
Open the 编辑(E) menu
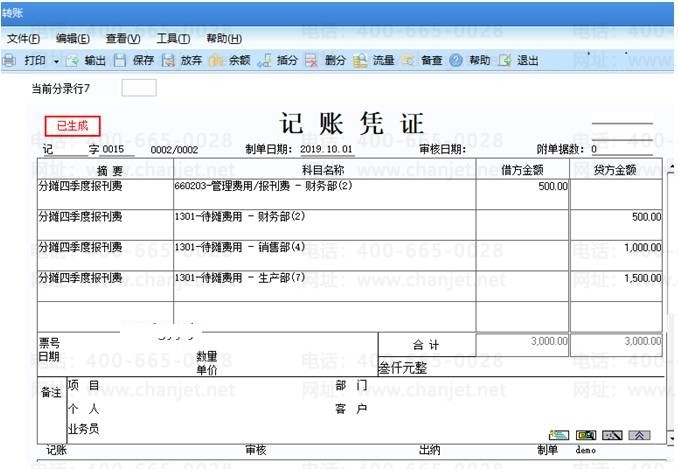coord(73,39)
